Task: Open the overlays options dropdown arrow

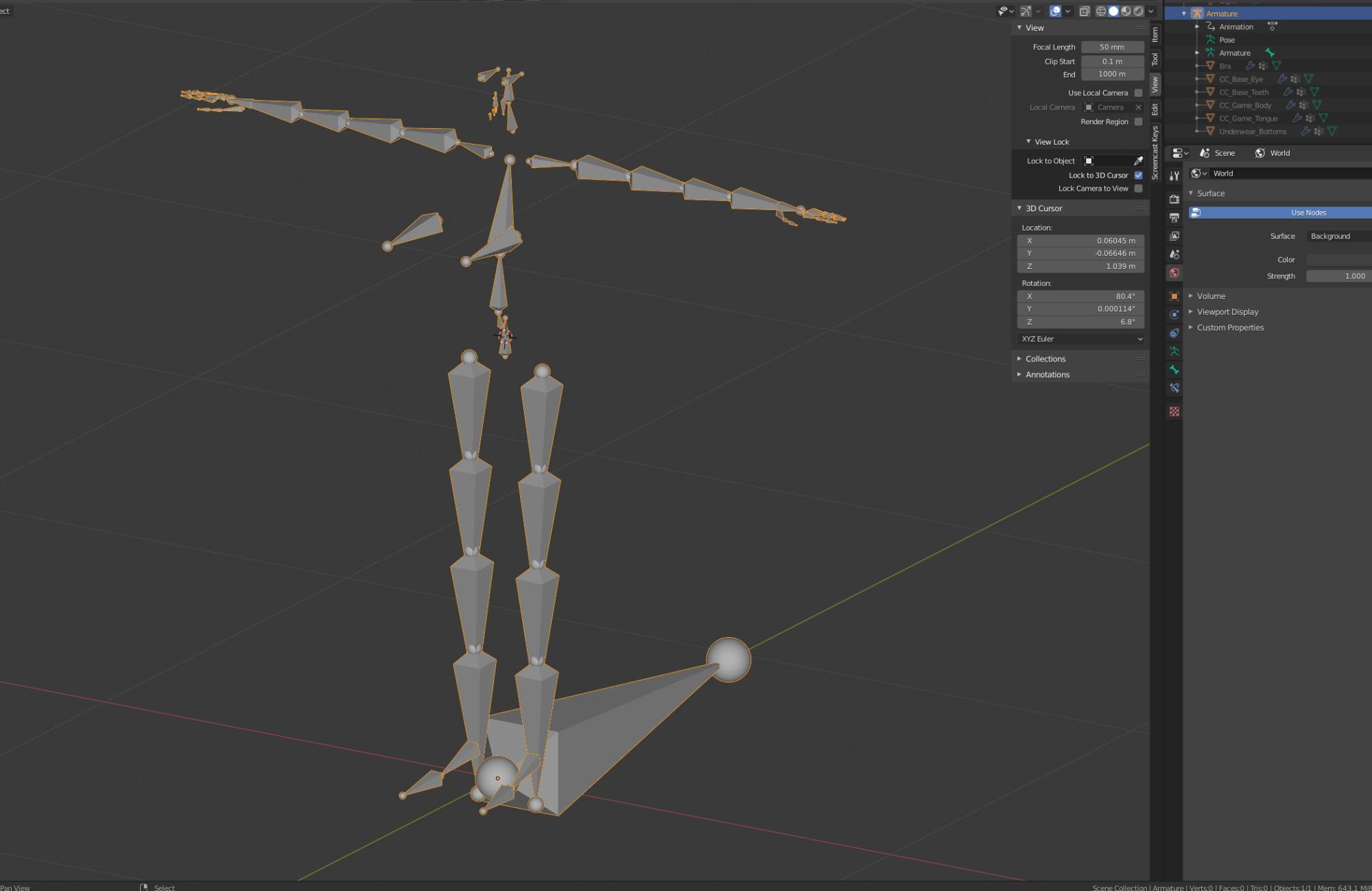Action: point(1068,11)
